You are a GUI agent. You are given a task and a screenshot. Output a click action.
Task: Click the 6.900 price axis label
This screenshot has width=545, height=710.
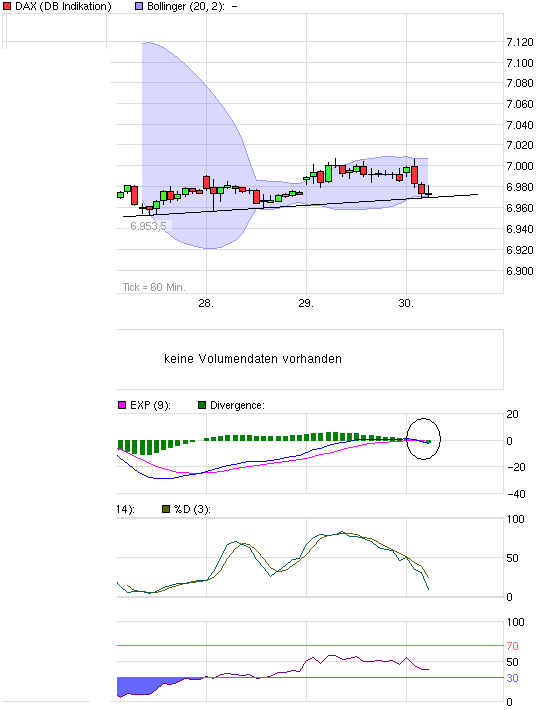point(520,271)
